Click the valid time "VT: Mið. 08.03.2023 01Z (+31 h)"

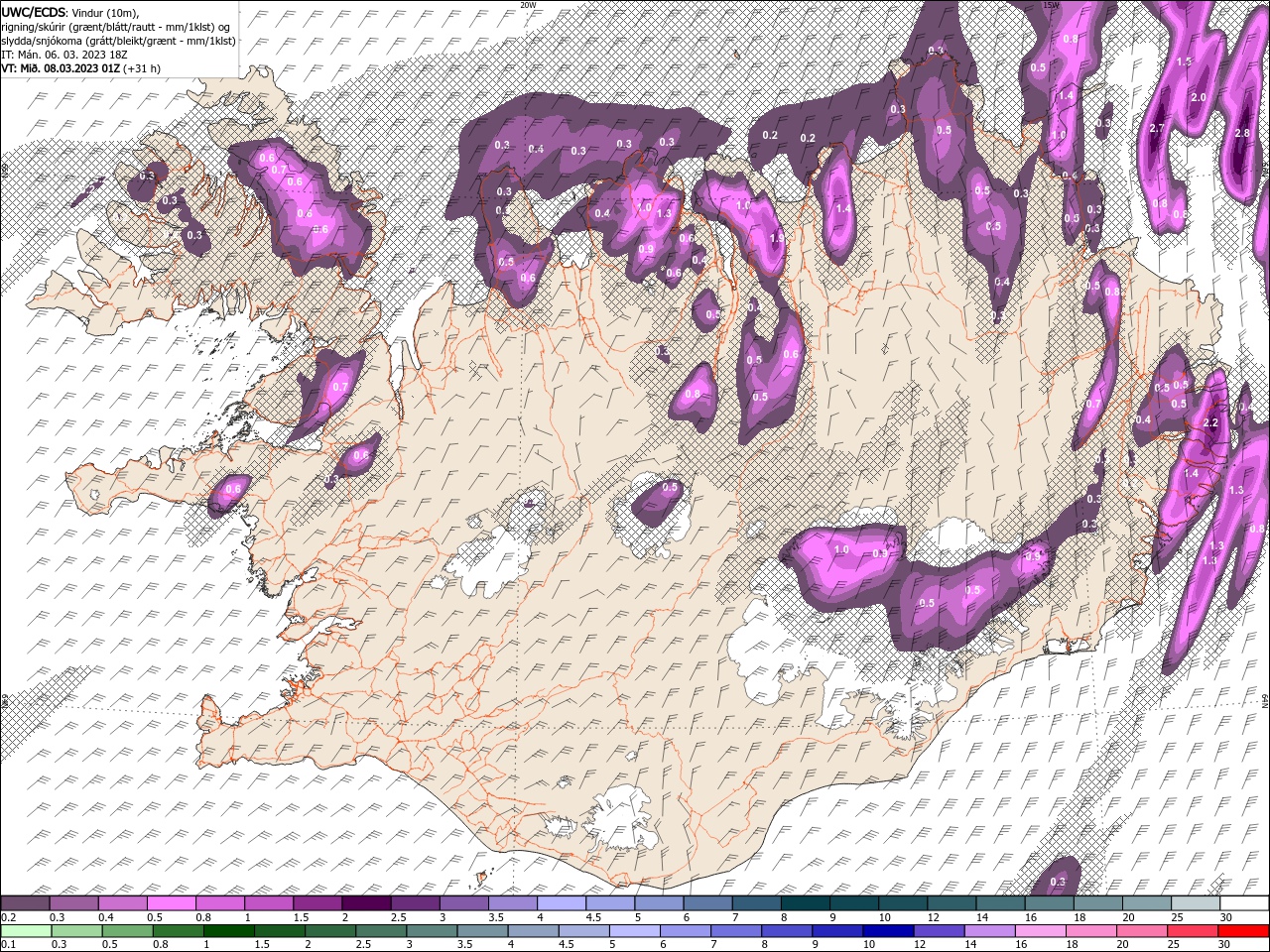(x=80, y=68)
